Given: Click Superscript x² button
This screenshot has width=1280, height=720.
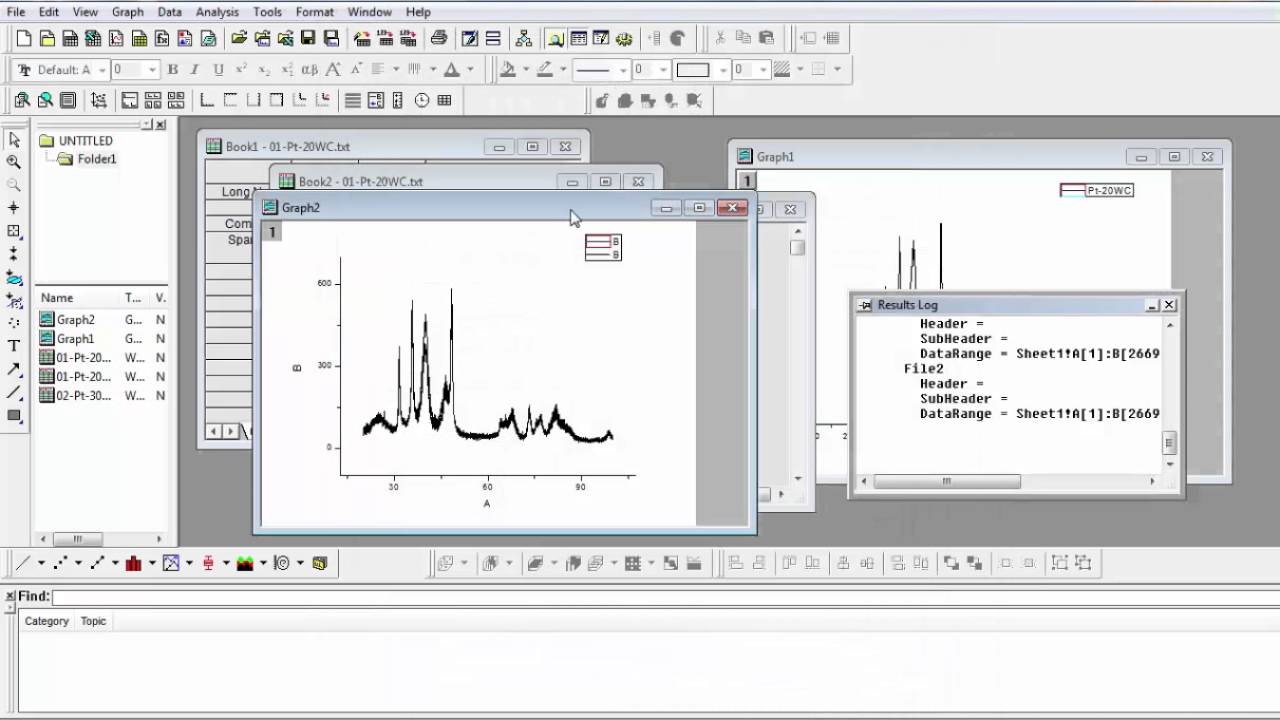Looking at the screenshot, I should coord(241,70).
